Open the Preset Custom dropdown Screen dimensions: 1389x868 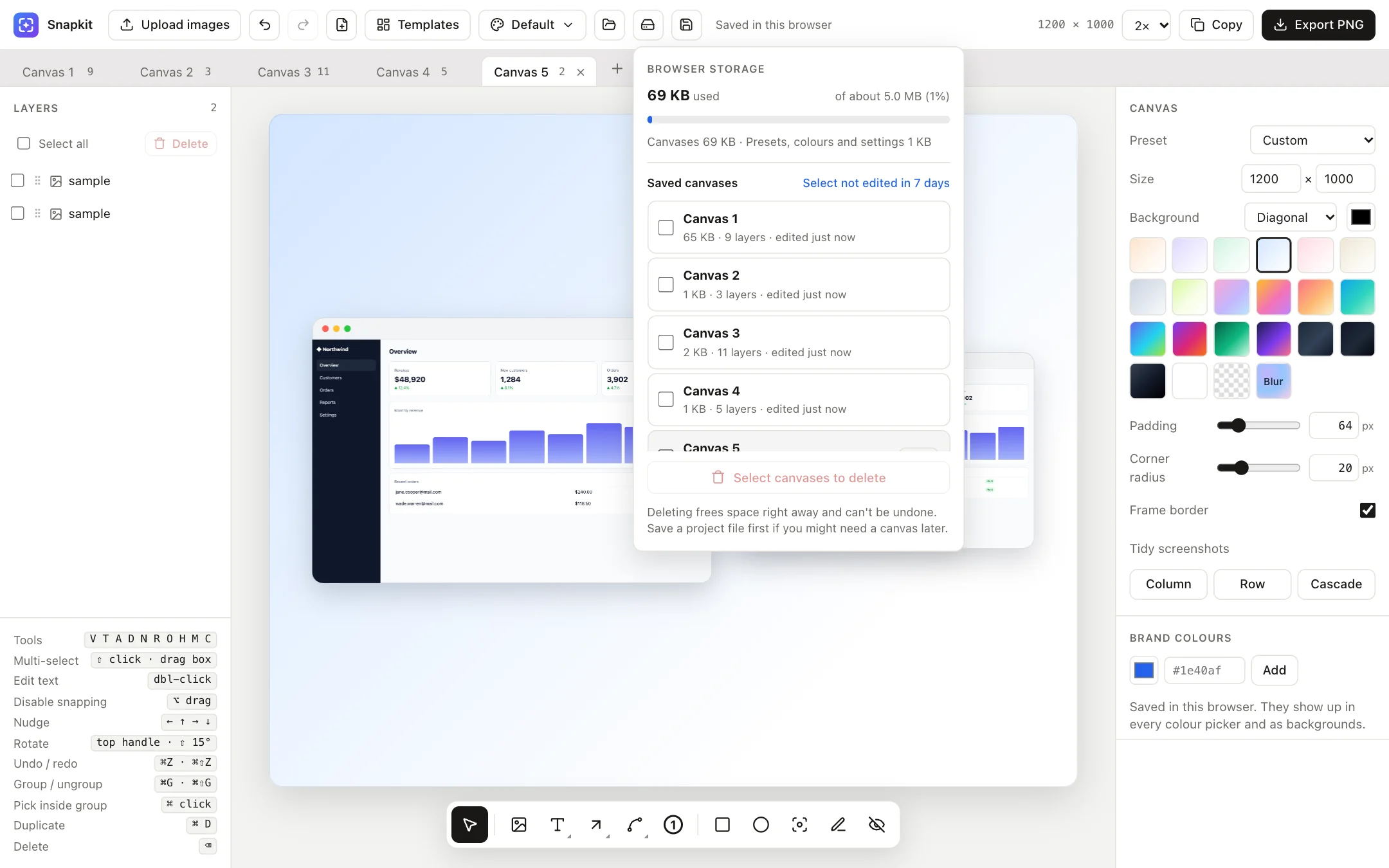1312,140
